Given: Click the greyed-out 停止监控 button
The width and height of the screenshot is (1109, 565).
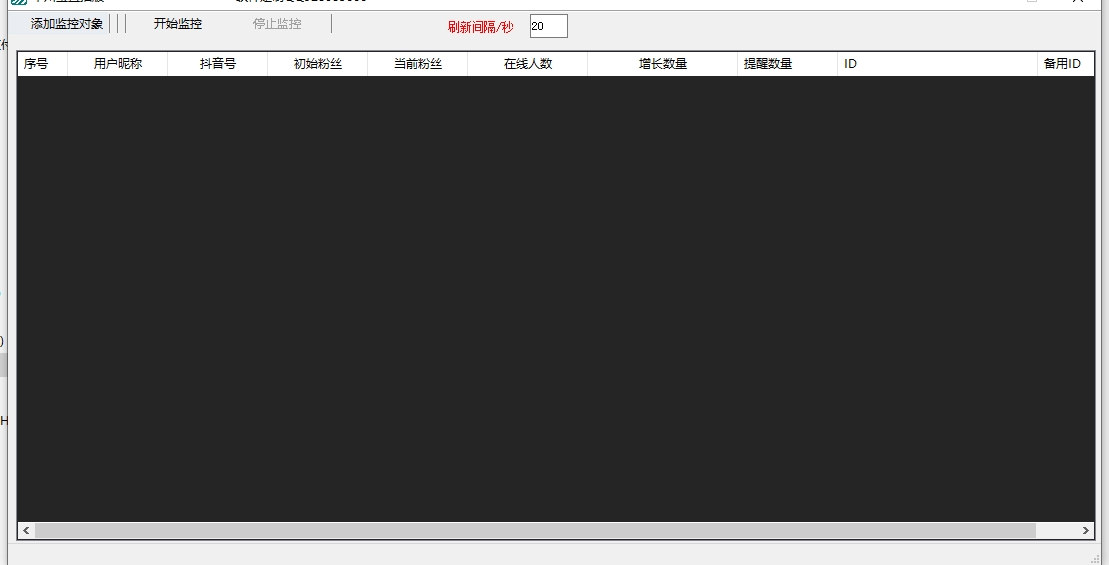Looking at the screenshot, I should 277,24.
